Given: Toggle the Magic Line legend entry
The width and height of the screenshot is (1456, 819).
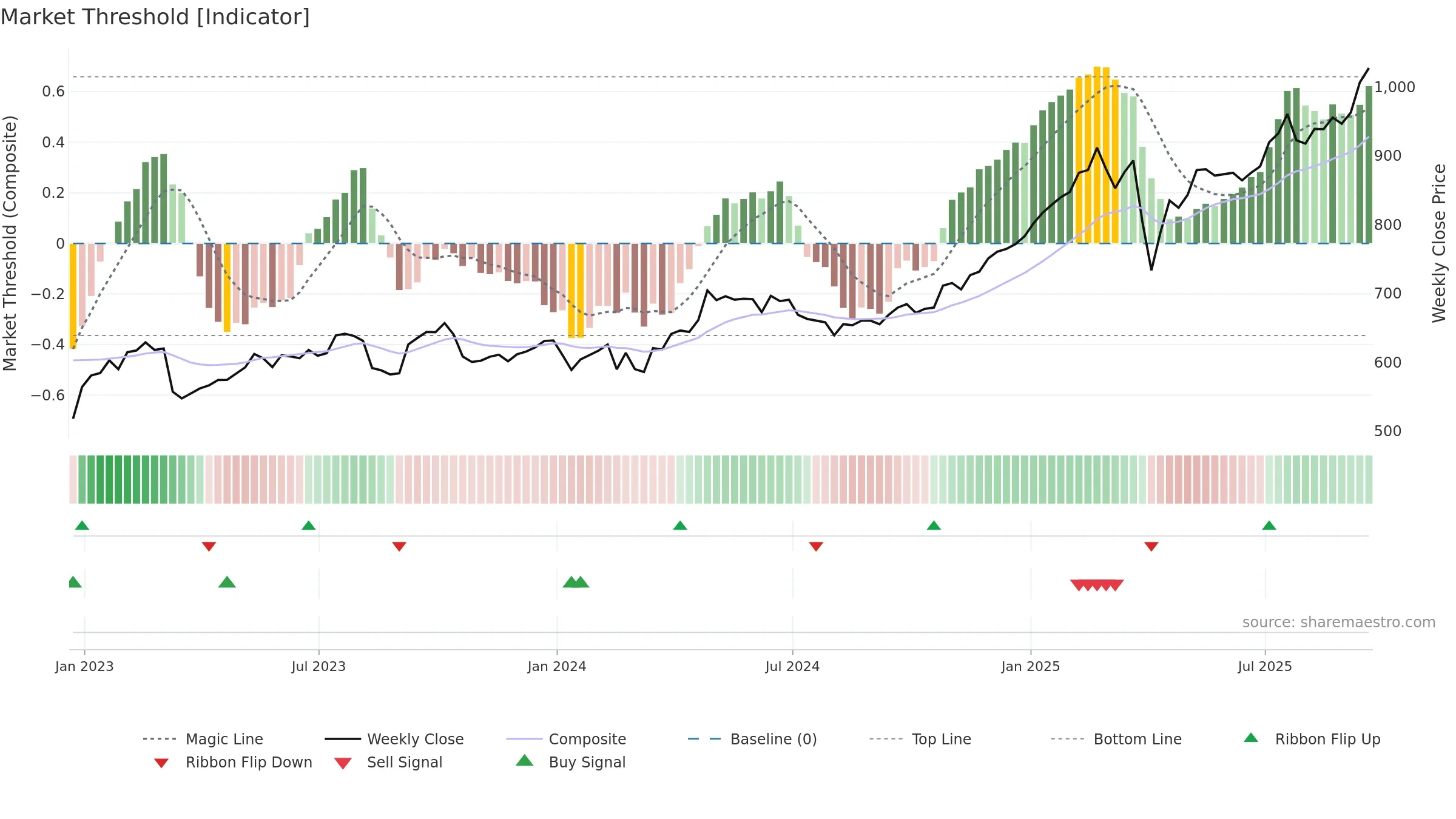Looking at the screenshot, I should 203,739.
